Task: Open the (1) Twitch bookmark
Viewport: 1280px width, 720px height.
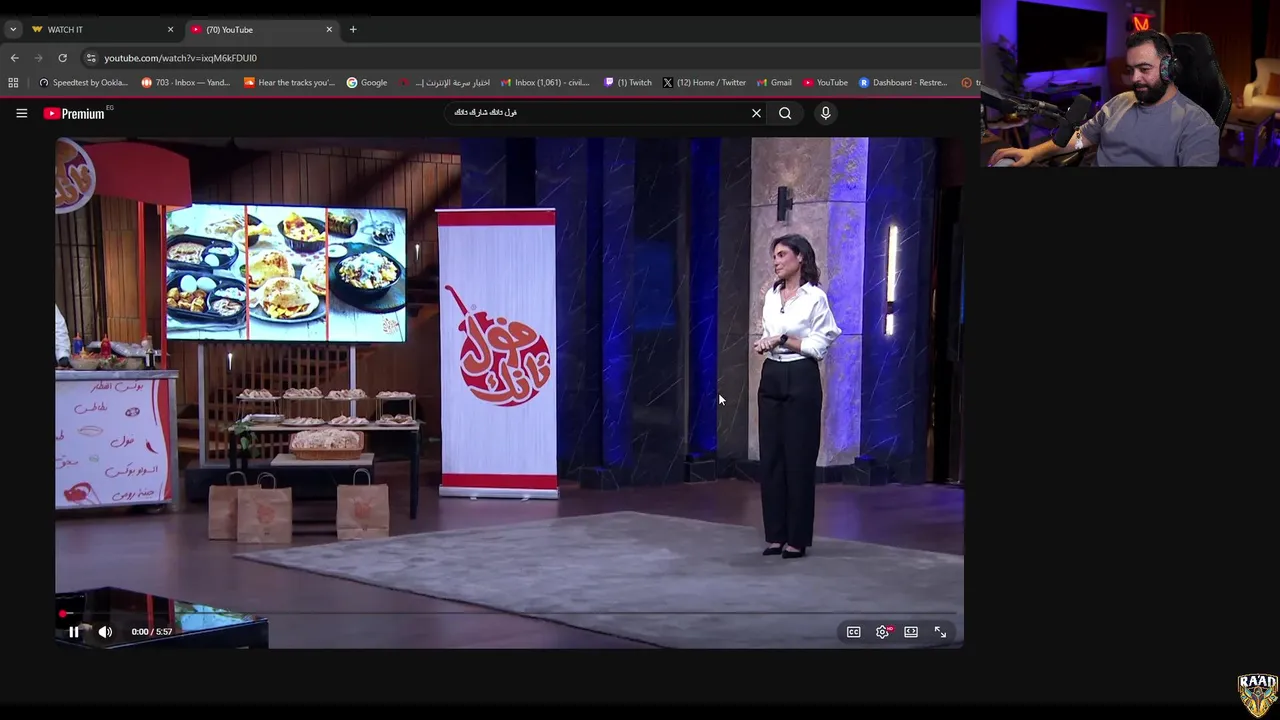Action: [628, 83]
